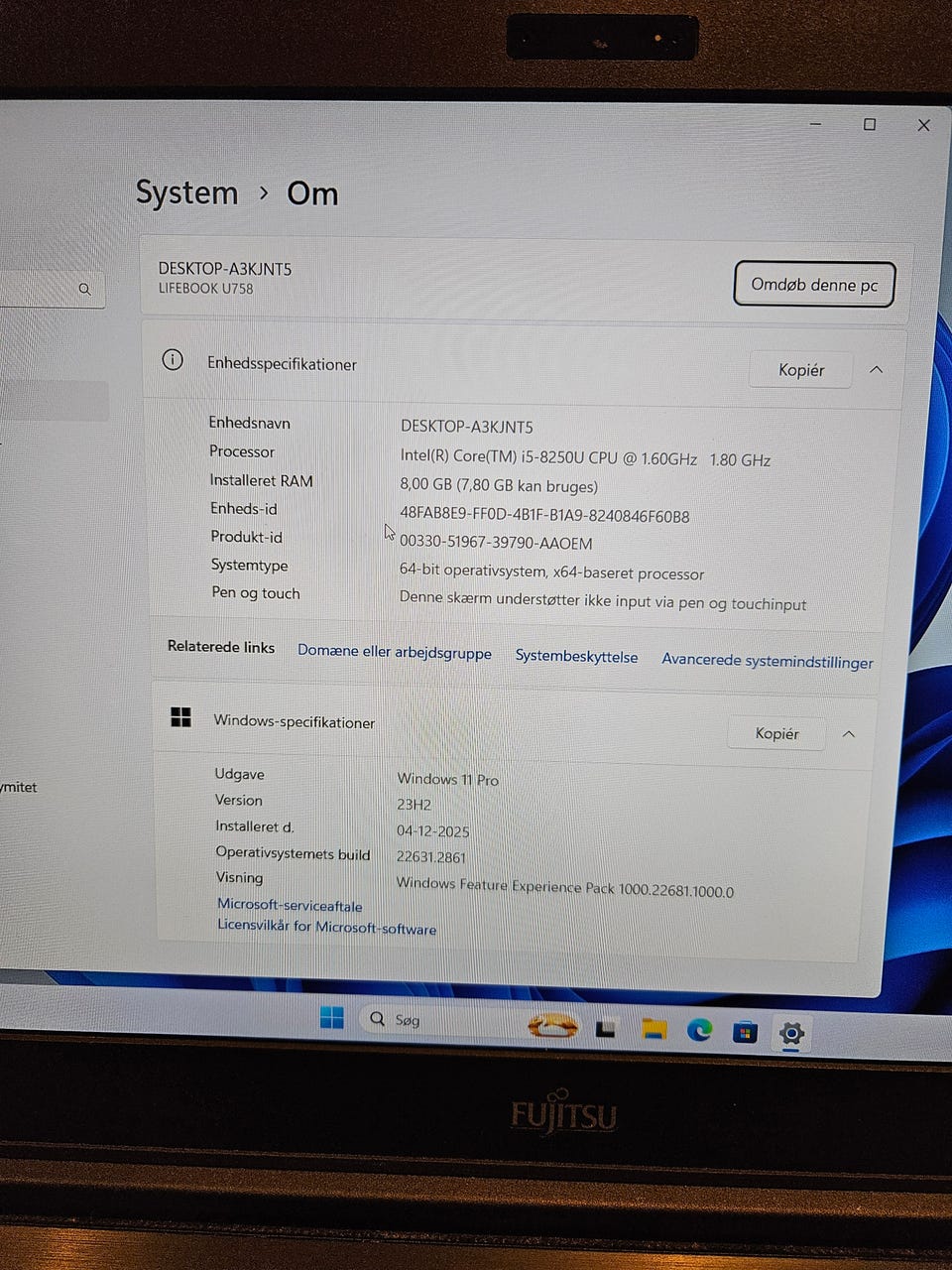
Task: Click the Enhedsnavn label
Action: 250,423
